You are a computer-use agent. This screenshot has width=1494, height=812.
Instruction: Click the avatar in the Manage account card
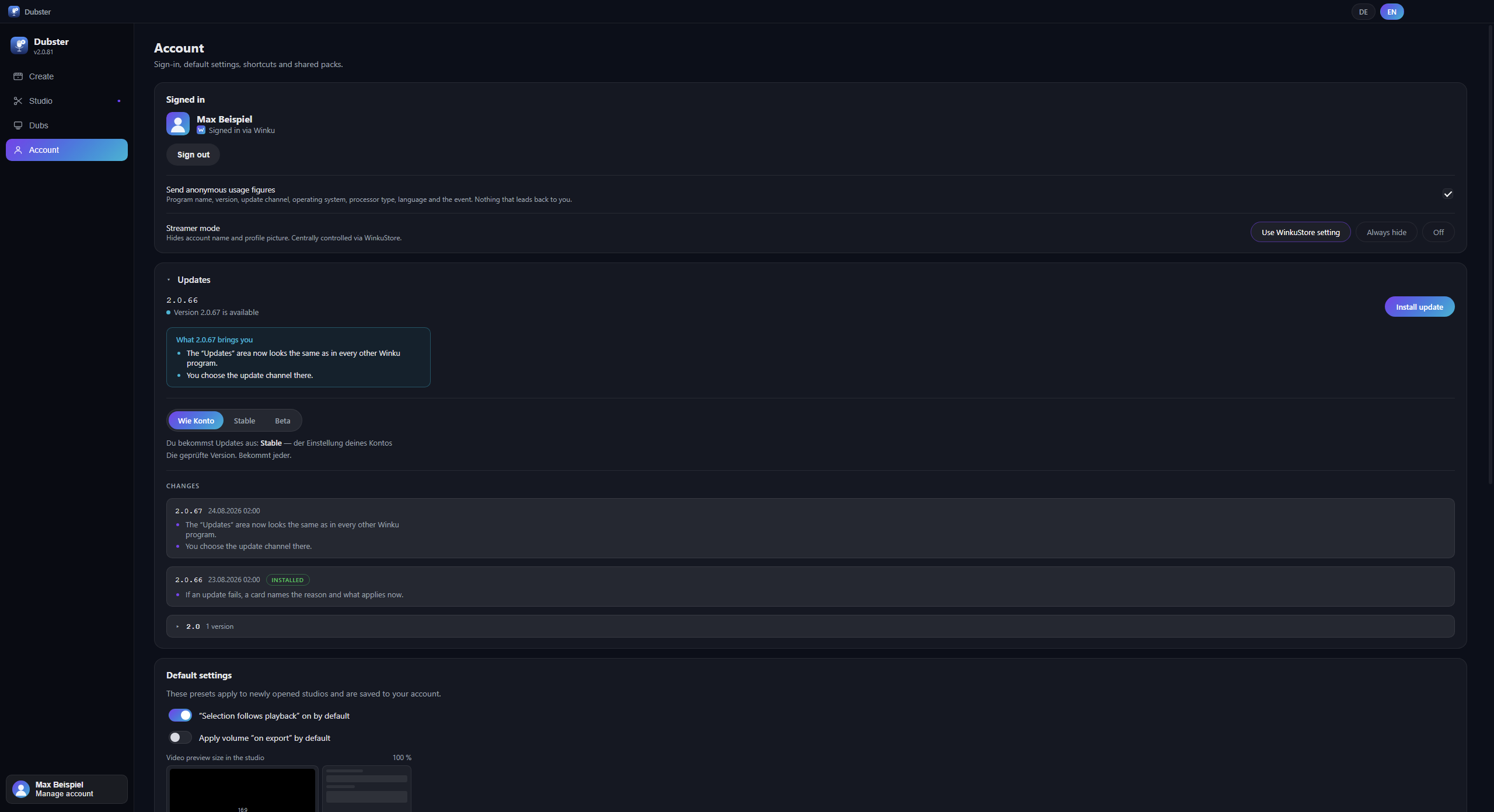(x=21, y=789)
